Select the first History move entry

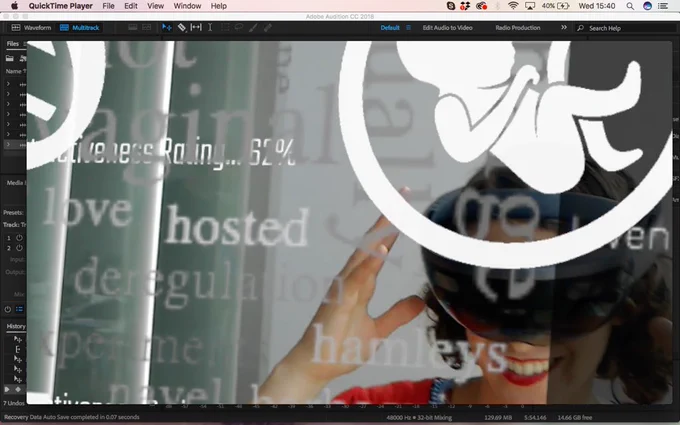(x=18, y=339)
